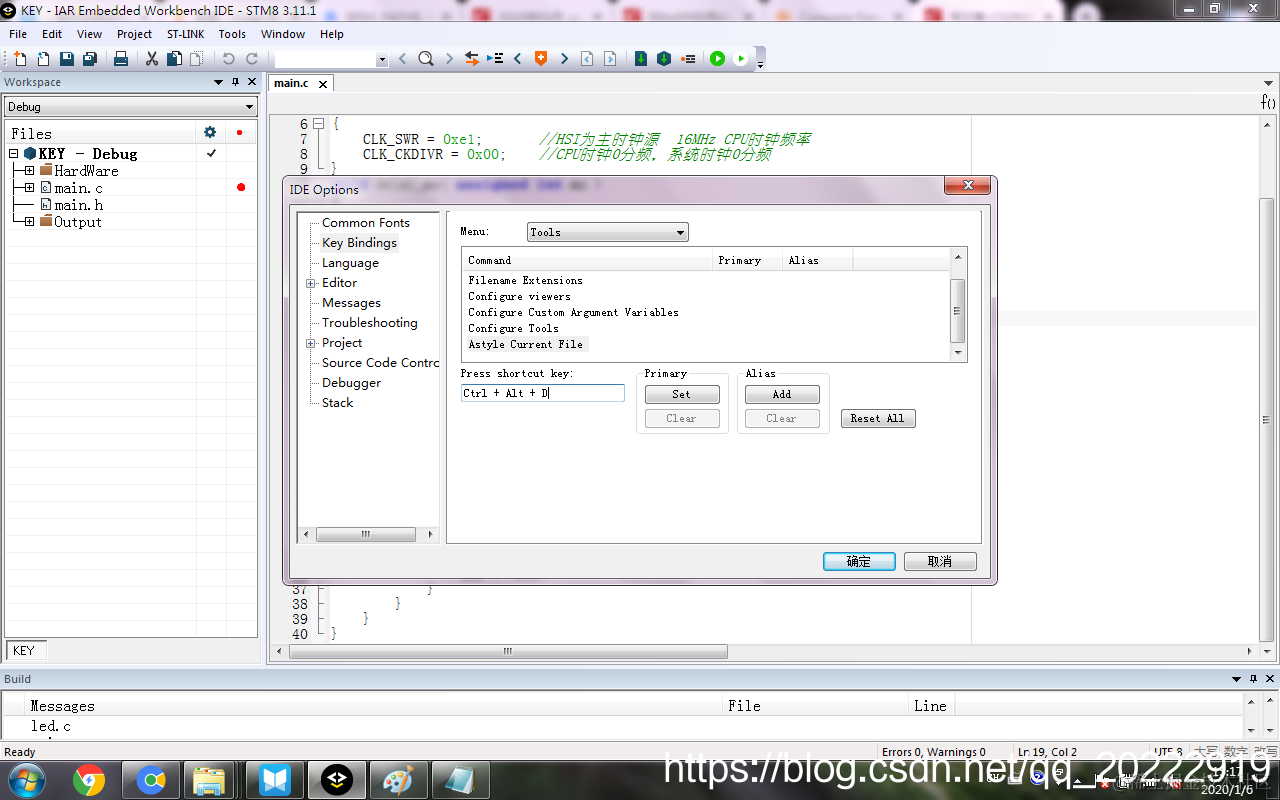Open a file via toolbar icon
The image size is (1280, 800).
[x=43, y=59]
